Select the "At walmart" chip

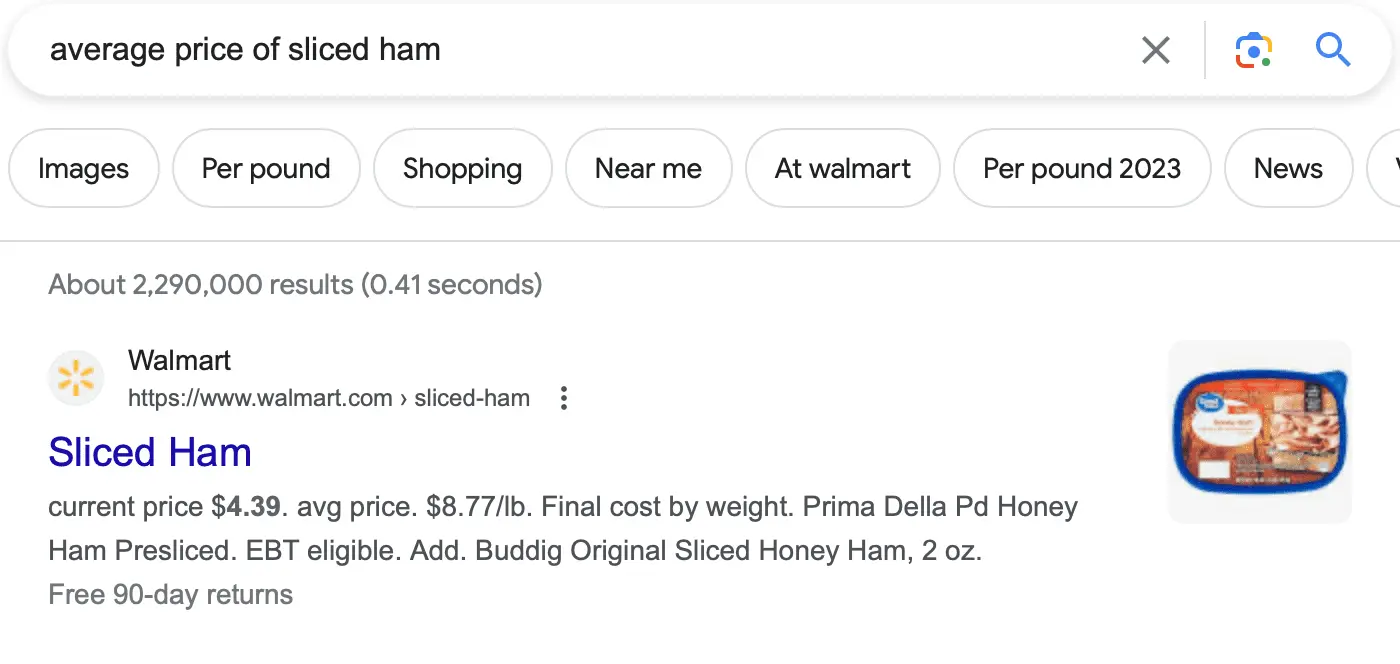[842, 169]
